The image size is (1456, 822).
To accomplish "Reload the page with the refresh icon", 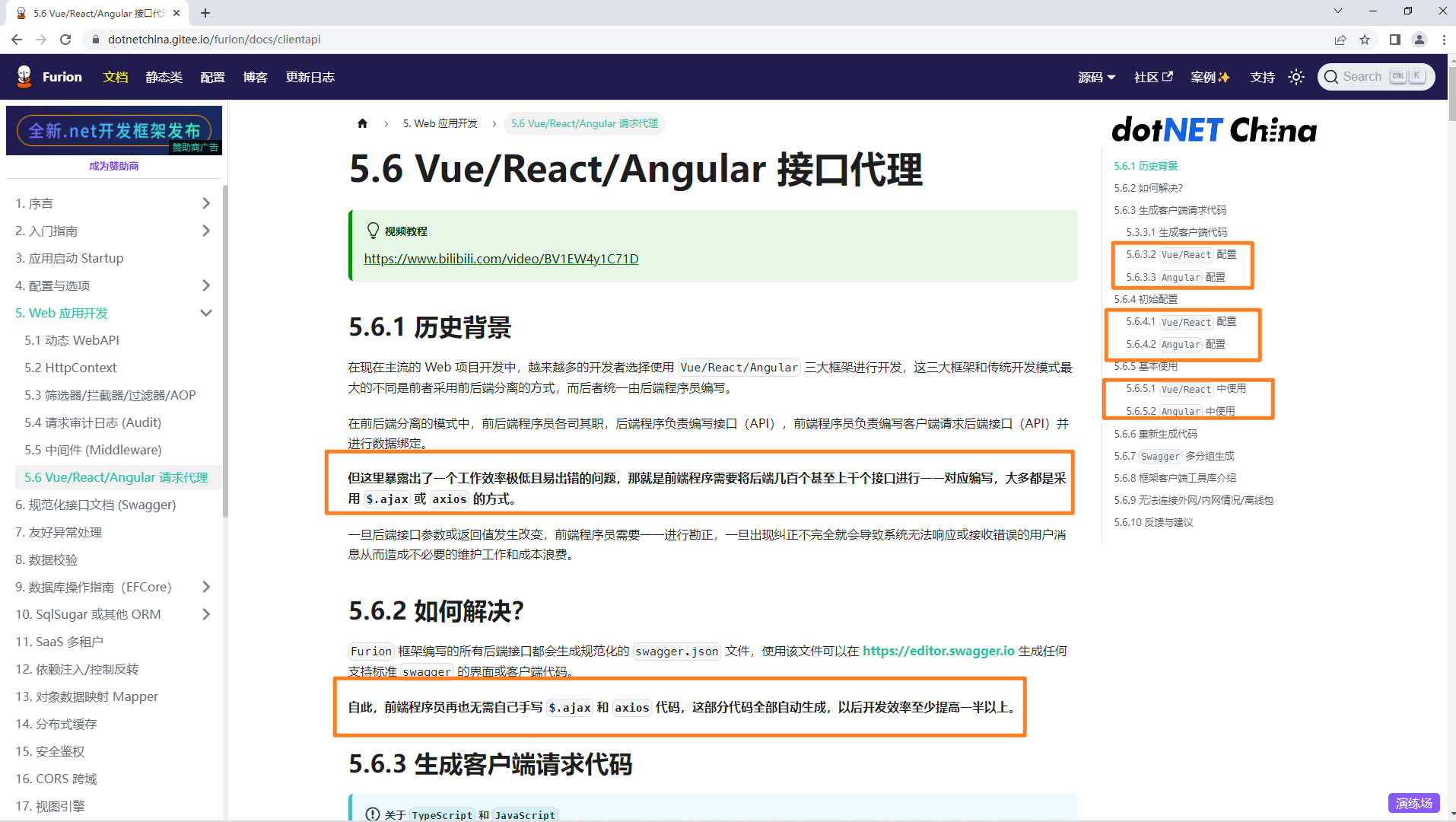I will coord(65,40).
